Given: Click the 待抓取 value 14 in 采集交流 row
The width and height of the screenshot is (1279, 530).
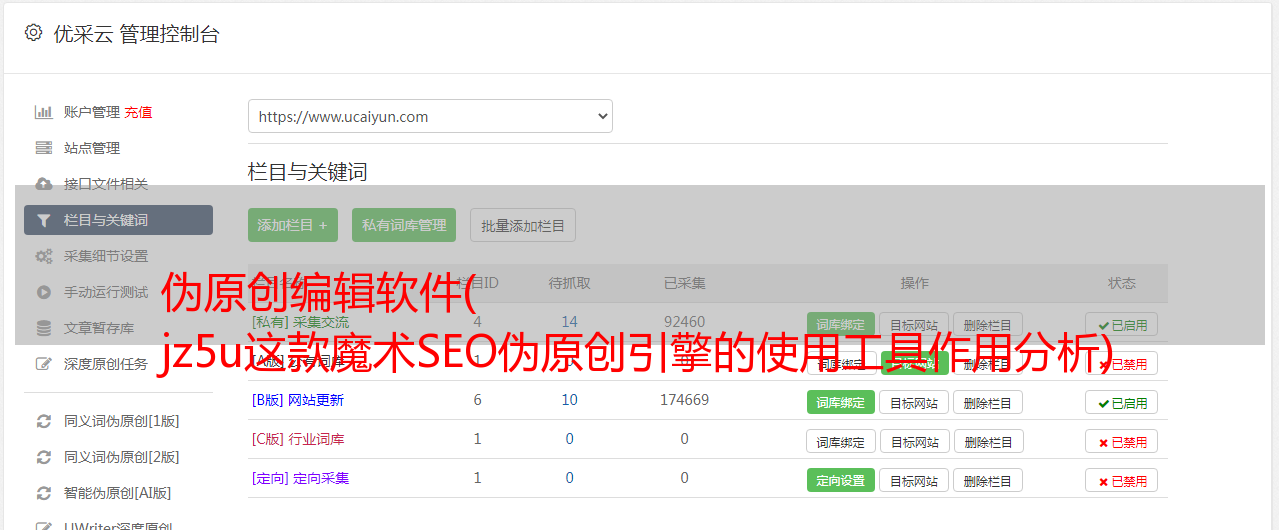Looking at the screenshot, I should point(569,322).
